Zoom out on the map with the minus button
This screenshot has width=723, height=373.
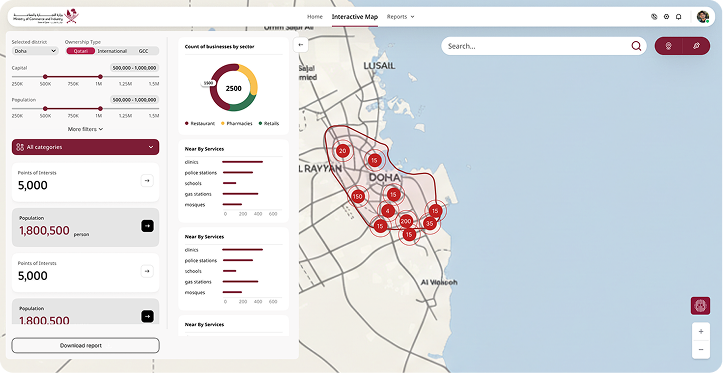coord(701,349)
